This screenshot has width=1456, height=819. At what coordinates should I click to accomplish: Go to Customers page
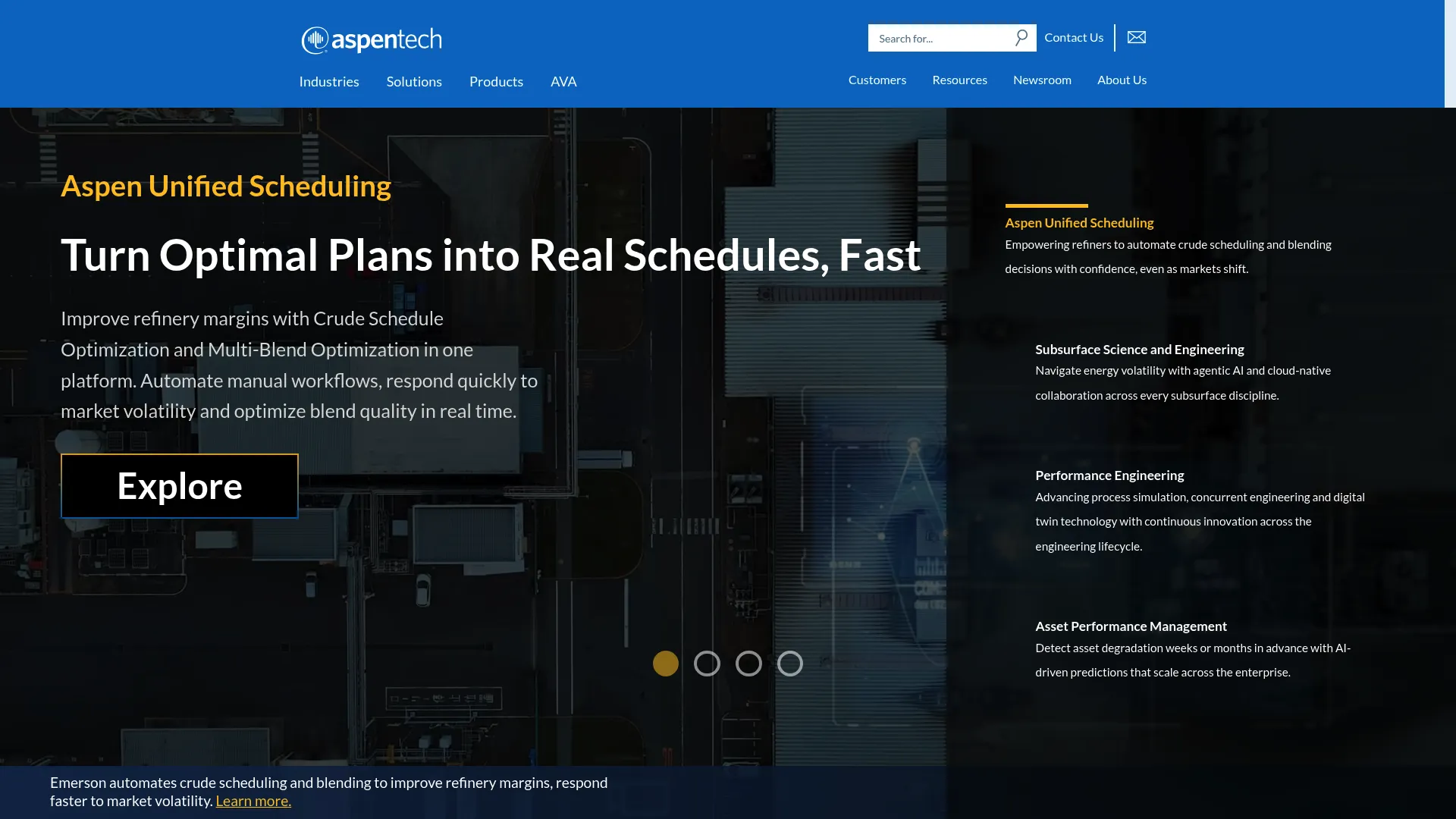click(877, 80)
